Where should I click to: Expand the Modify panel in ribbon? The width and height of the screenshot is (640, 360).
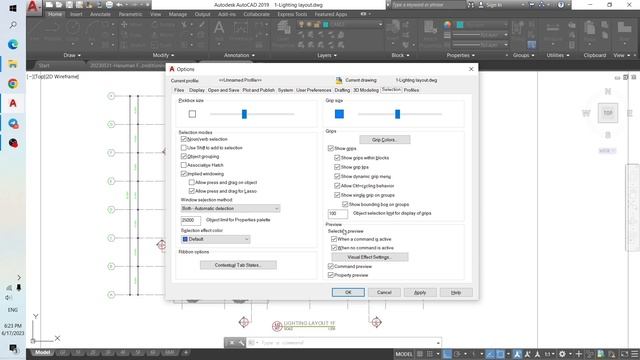tap(163, 55)
